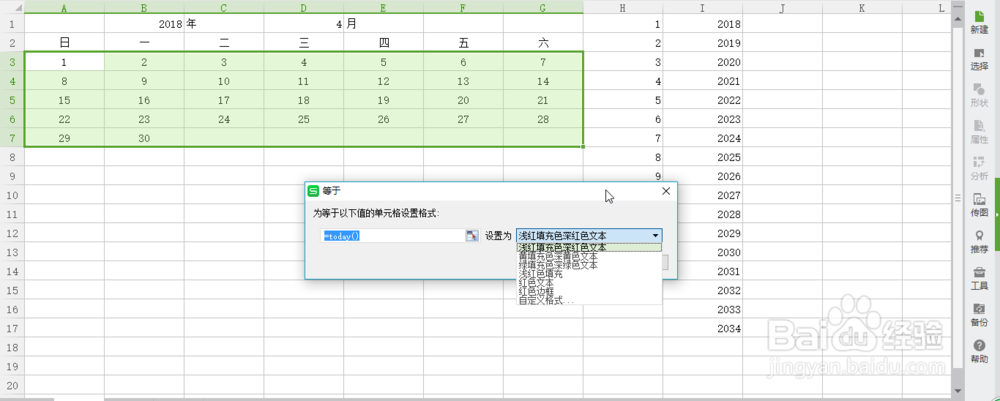This screenshot has height=401, width=1000.
Task: Choose 浅红色填充 format option
Action: coord(589,274)
